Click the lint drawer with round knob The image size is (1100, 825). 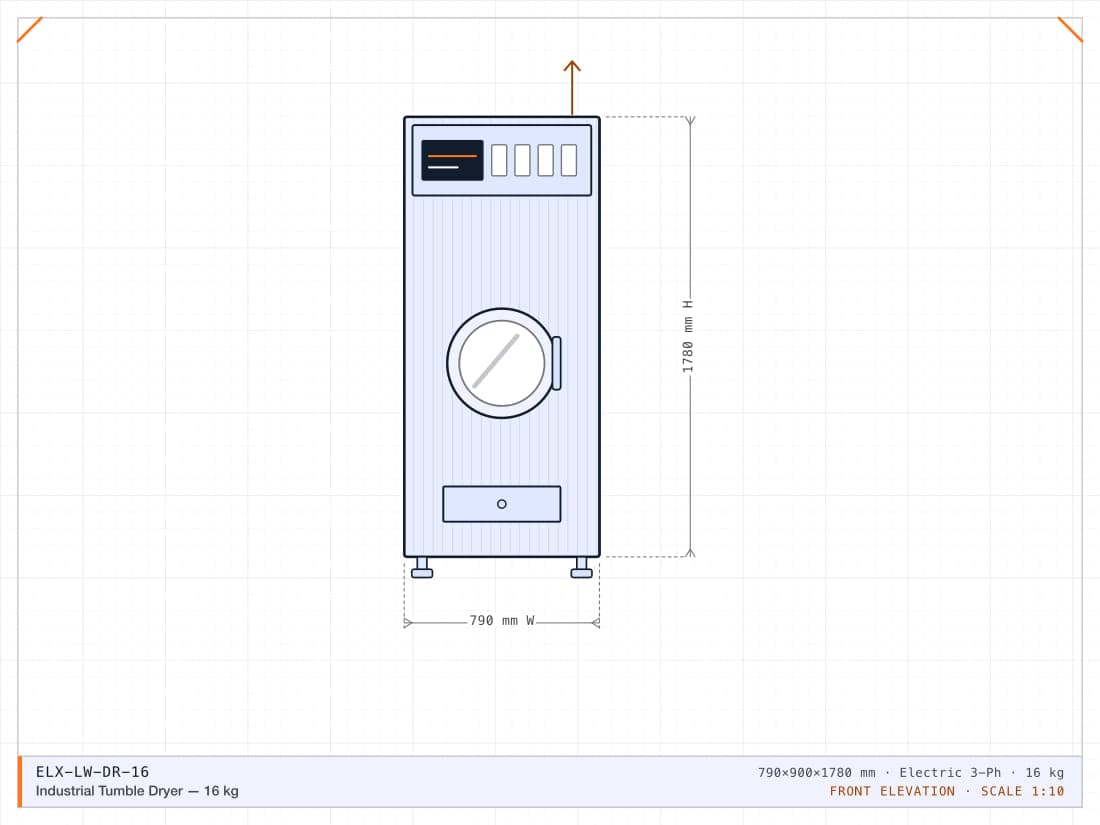click(x=502, y=504)
